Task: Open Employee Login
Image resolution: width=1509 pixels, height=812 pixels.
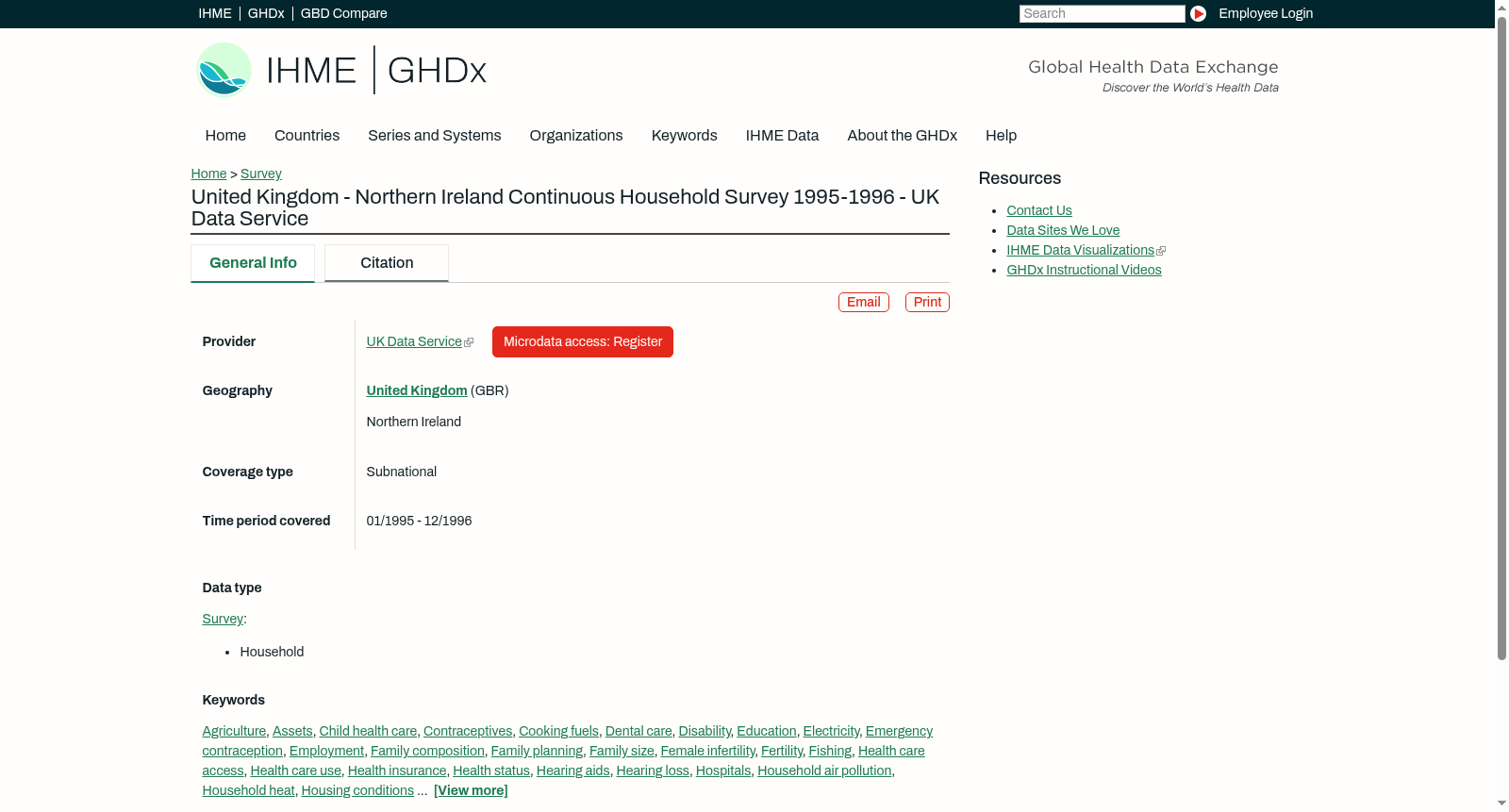Action: click(1266, 13)
